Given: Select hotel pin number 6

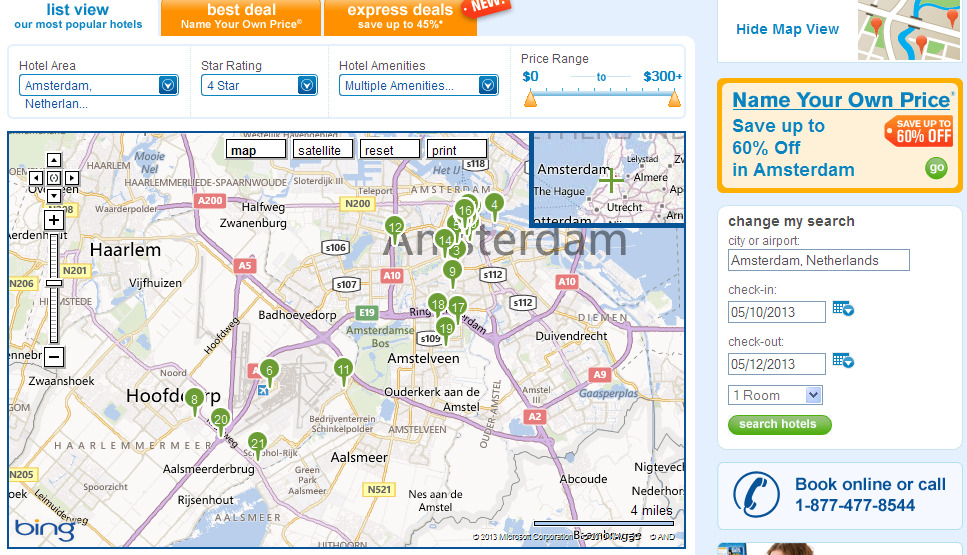Looking at the screenshot, I should (x=269, y=372).
